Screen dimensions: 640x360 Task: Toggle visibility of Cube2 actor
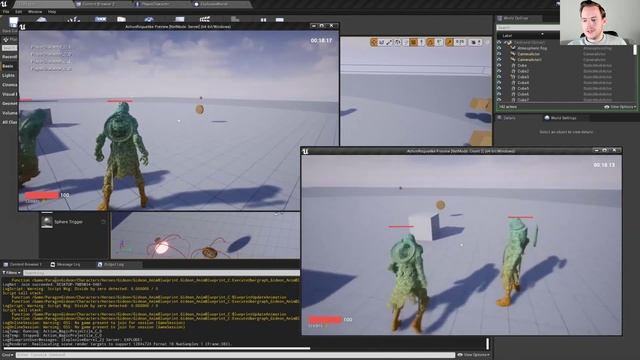tap(499, 71)
